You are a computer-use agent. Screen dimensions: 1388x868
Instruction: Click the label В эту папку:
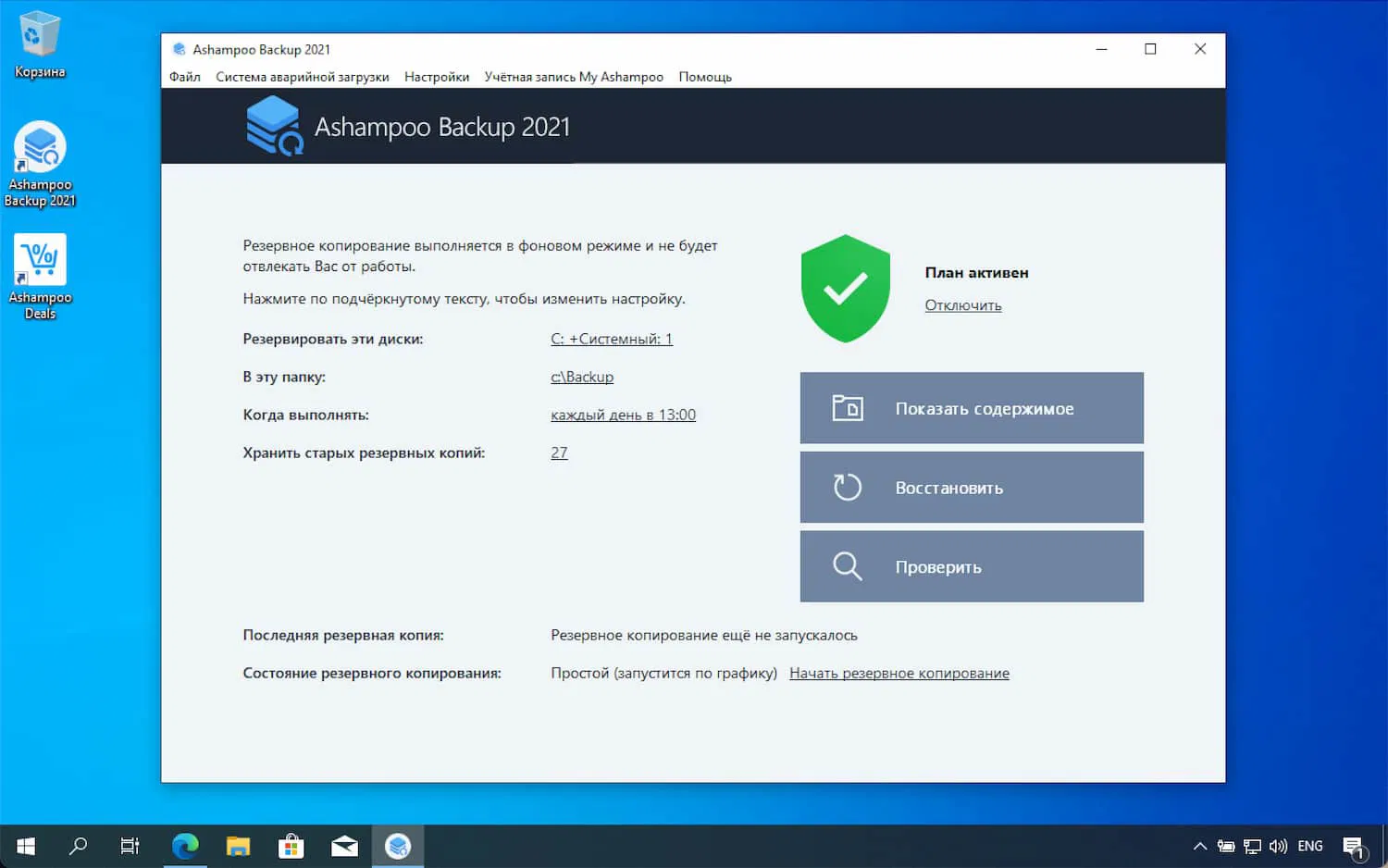pyautogui.click(x=284, y=377)
